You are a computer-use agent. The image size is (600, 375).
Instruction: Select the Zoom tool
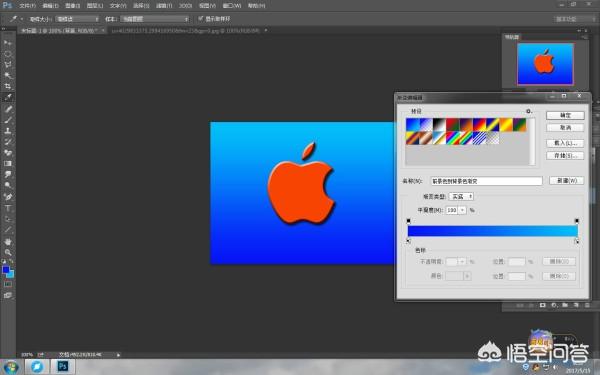click(x=8, y=253)
